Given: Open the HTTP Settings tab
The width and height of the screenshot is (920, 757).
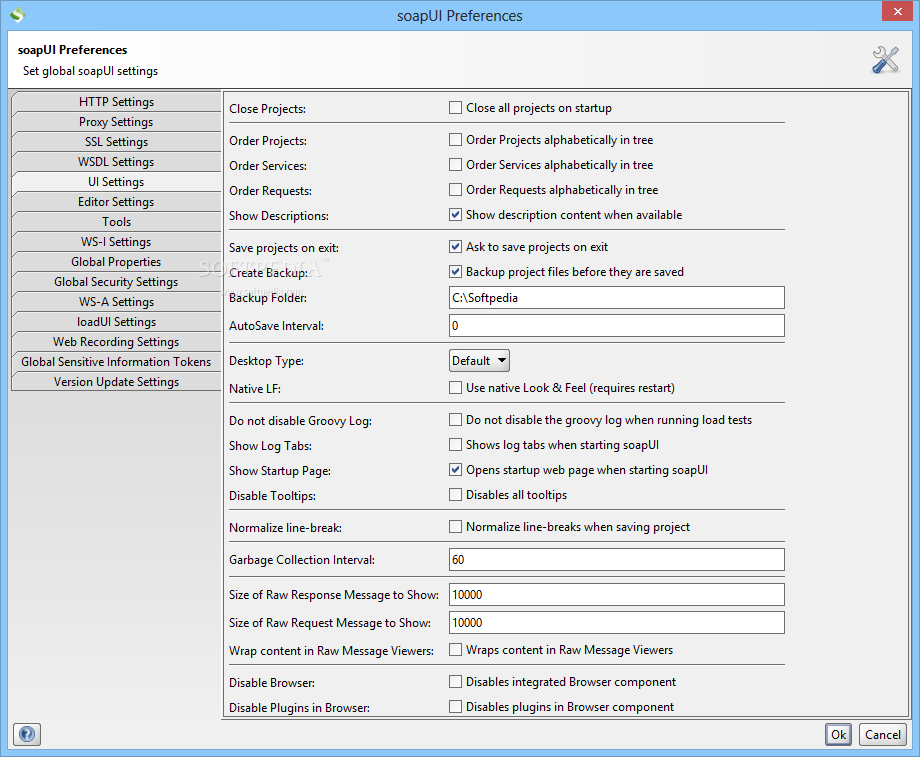Looking at the screenshot, I should [116, 102].
